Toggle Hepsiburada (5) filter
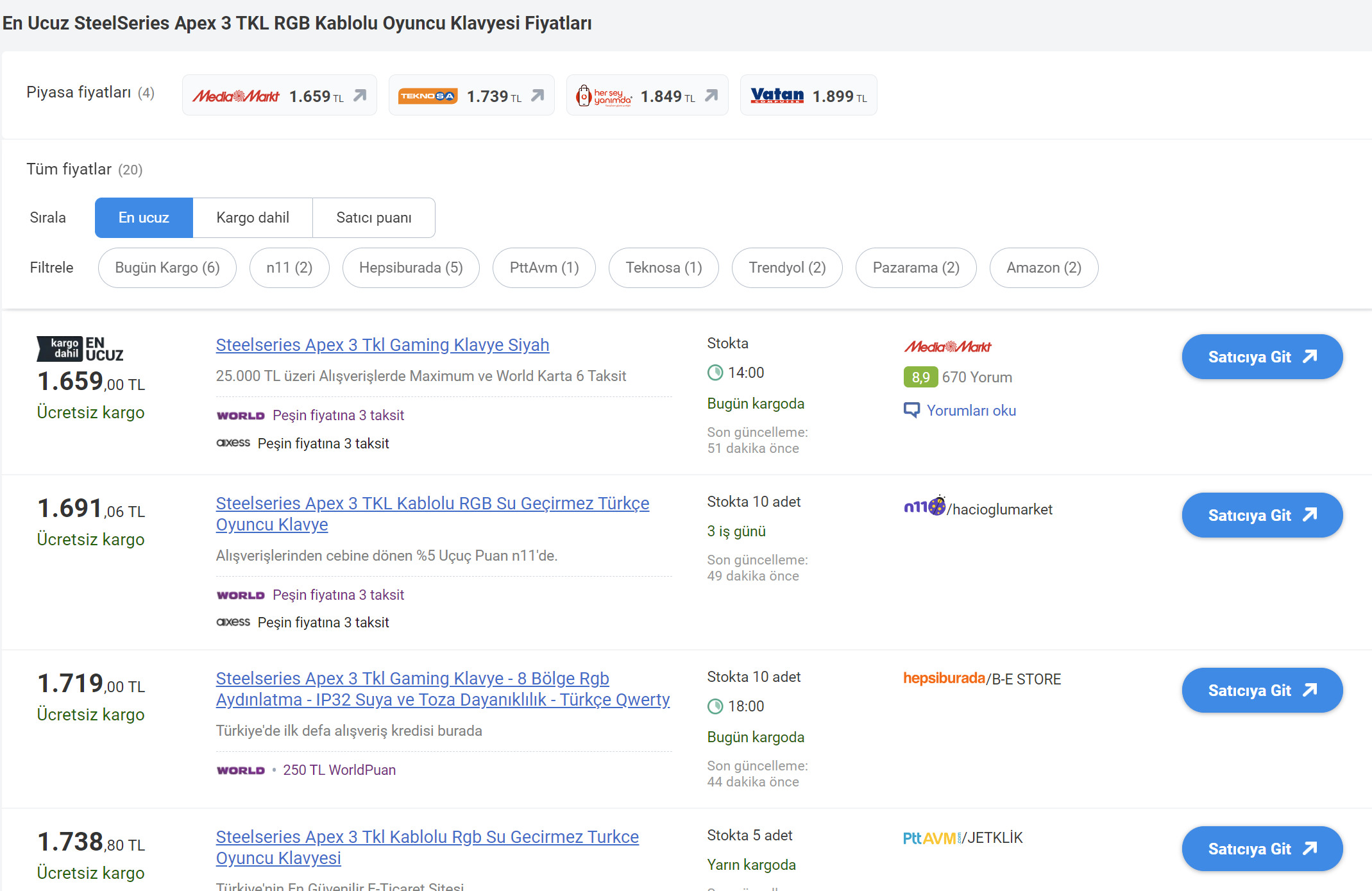 411,267
